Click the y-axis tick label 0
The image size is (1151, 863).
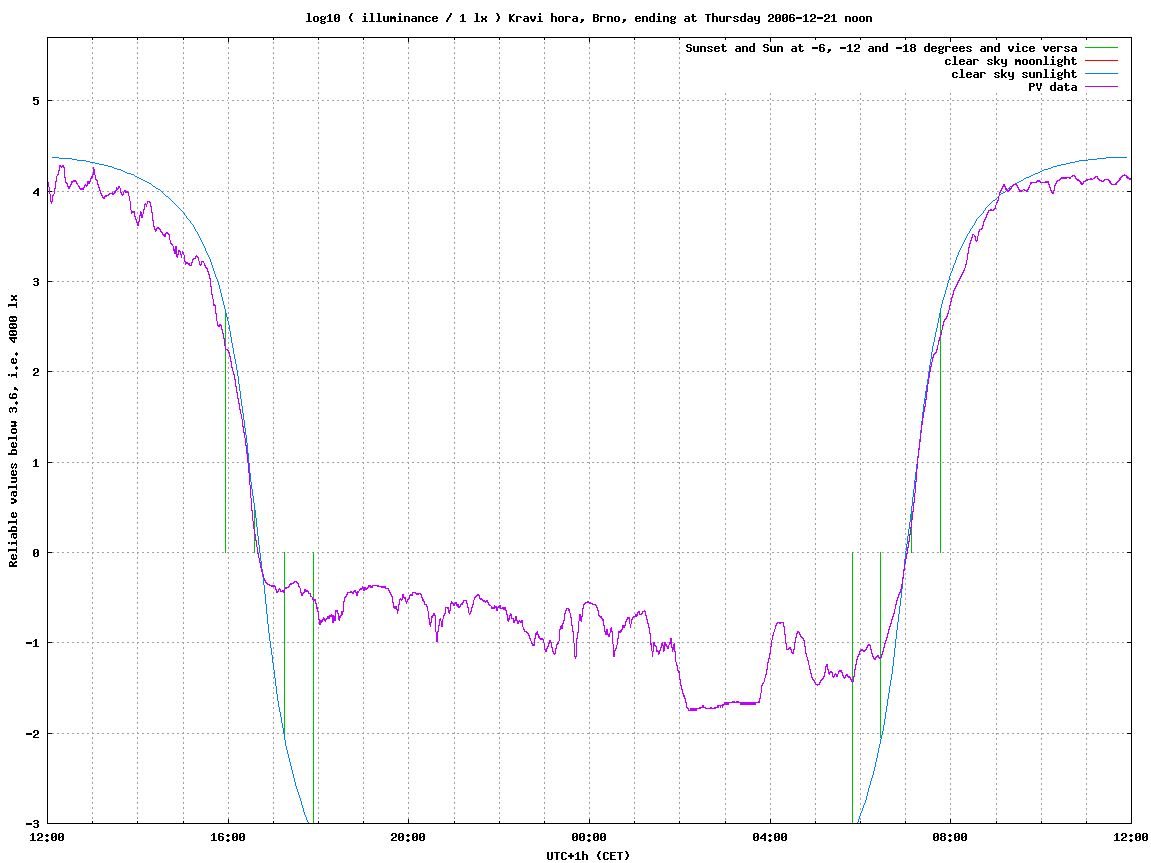pos(36,553)
